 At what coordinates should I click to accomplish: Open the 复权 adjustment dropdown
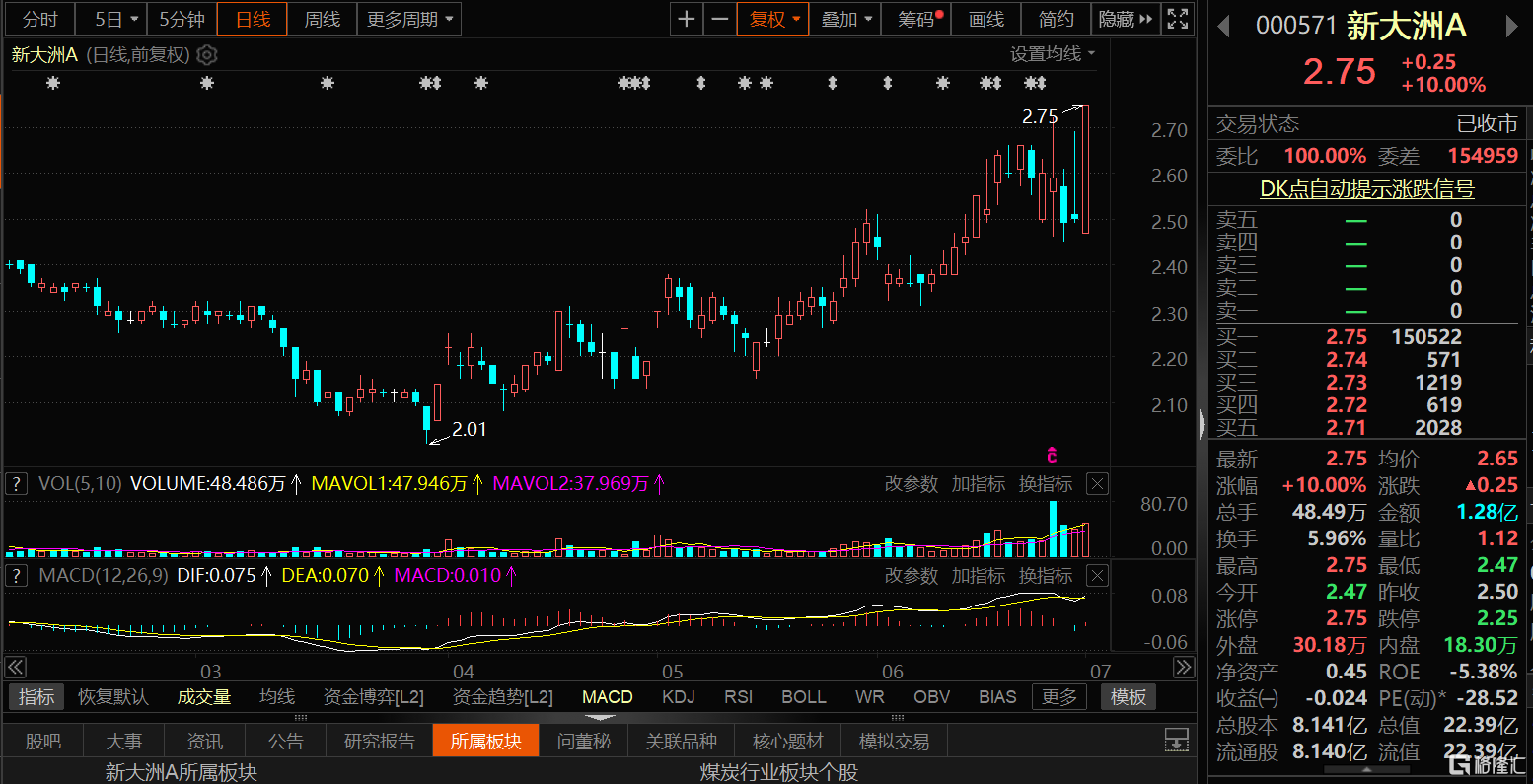(773, 19)
